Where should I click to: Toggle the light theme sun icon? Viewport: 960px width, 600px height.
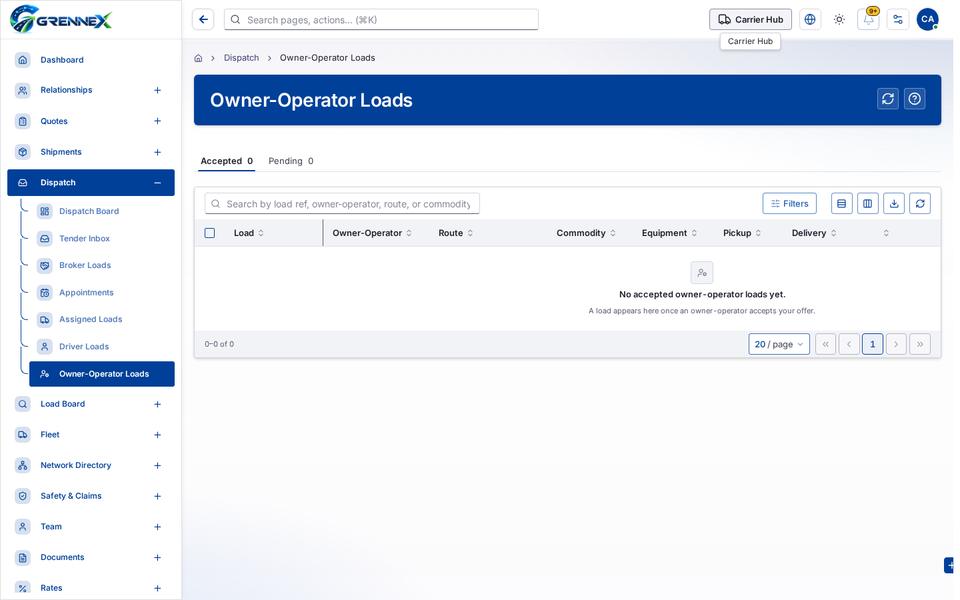(x=839, y=20)
